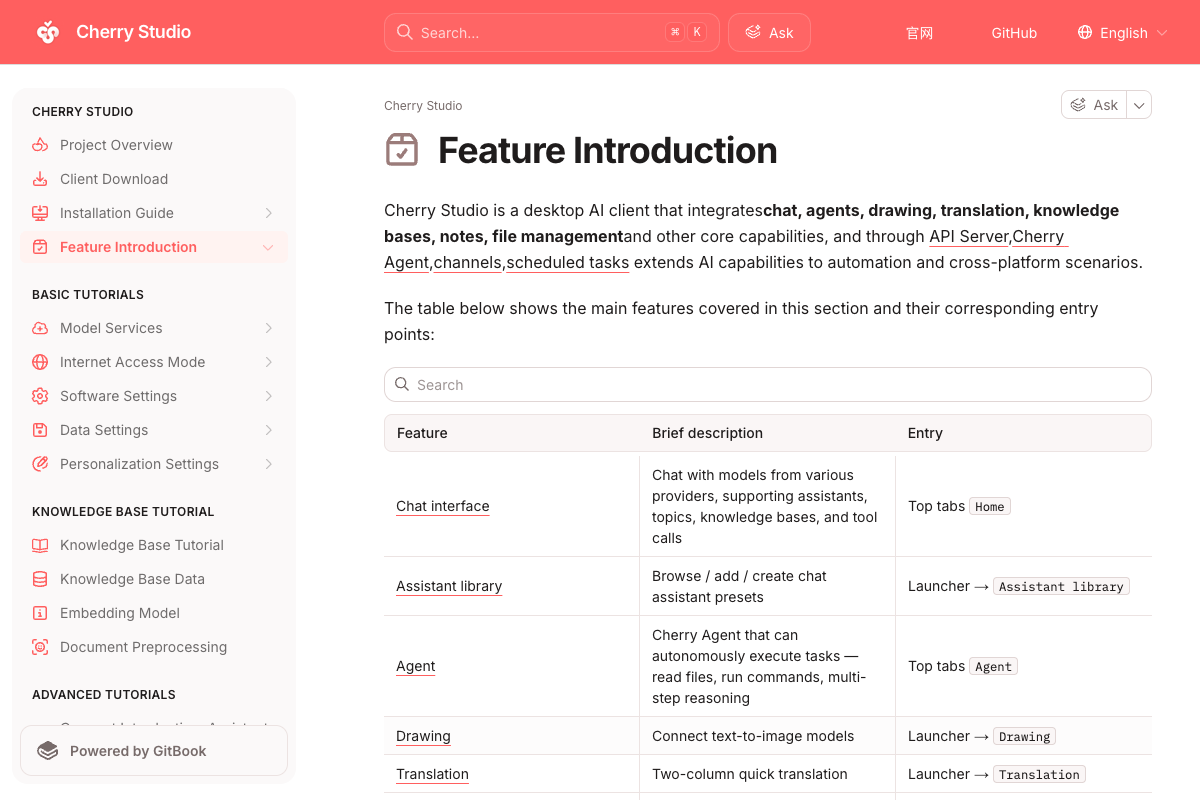Click the Personalization Settings icon

coord(40,464)
